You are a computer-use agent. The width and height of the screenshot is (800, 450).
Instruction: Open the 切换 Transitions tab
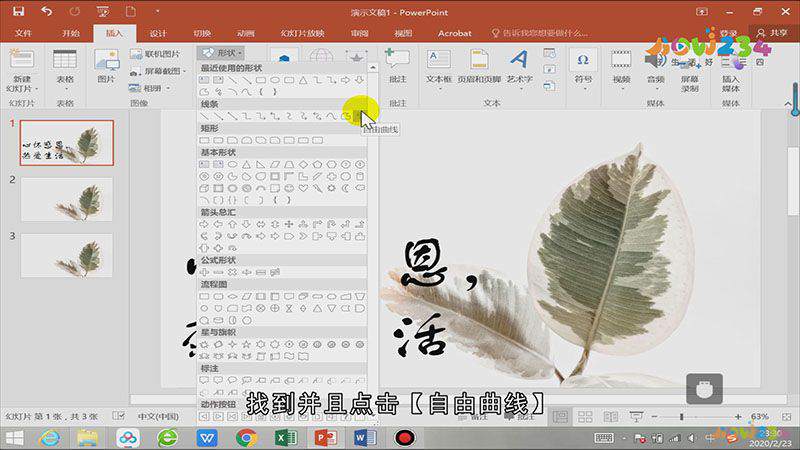coord(202,33)
